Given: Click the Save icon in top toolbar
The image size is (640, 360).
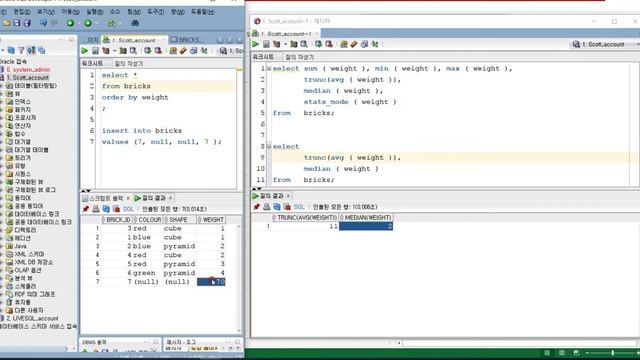Looking at the screenshot, I should 16,23.
